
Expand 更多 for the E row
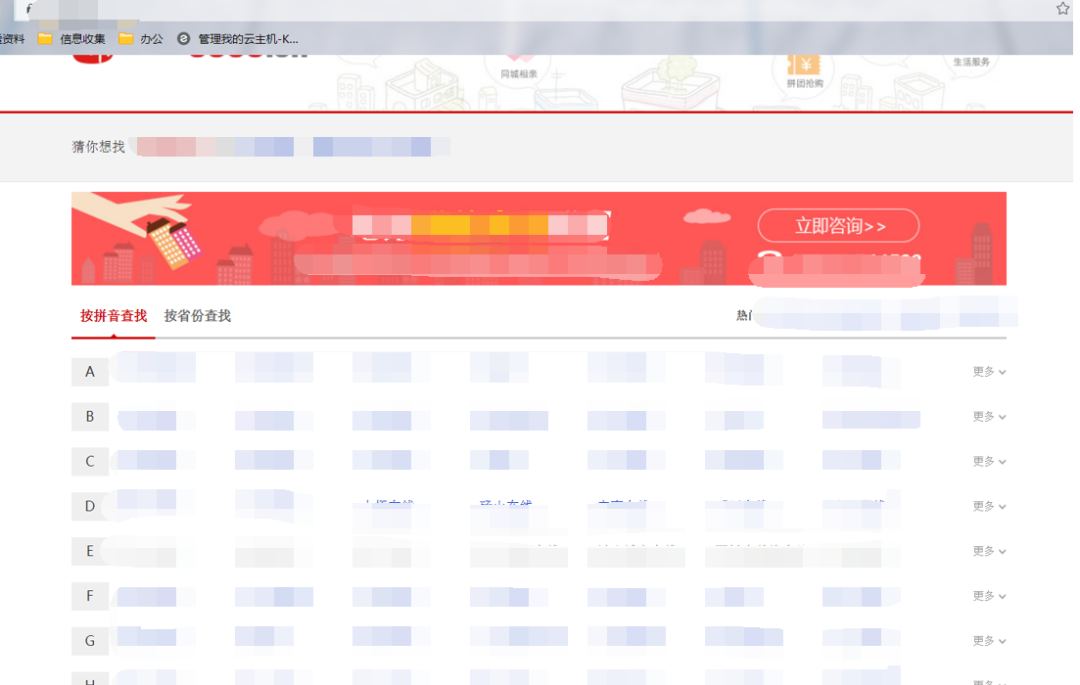click(x=989, y=551)
